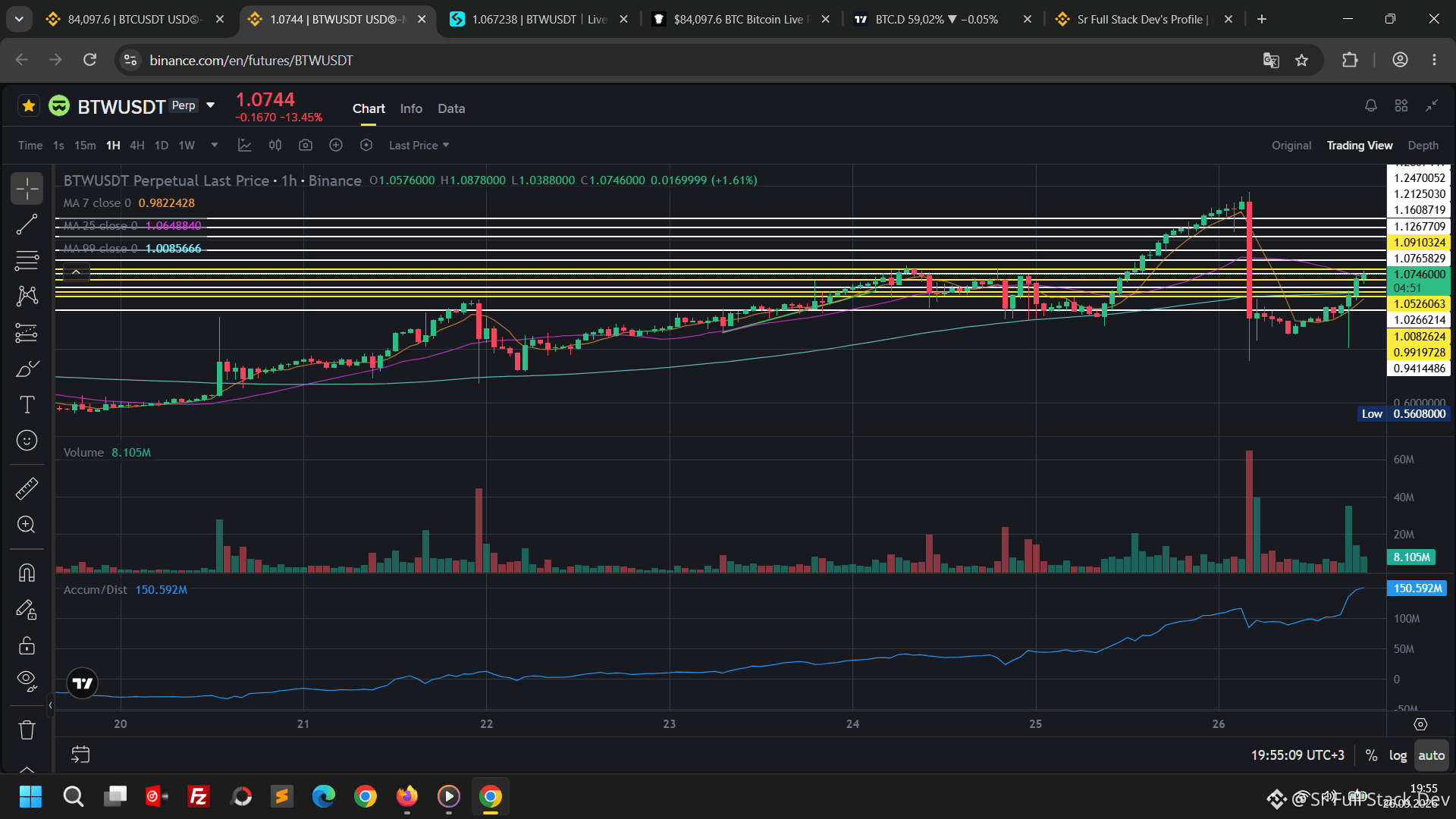
Task: Switch to Original chart view
Action: pos(1291,145)
